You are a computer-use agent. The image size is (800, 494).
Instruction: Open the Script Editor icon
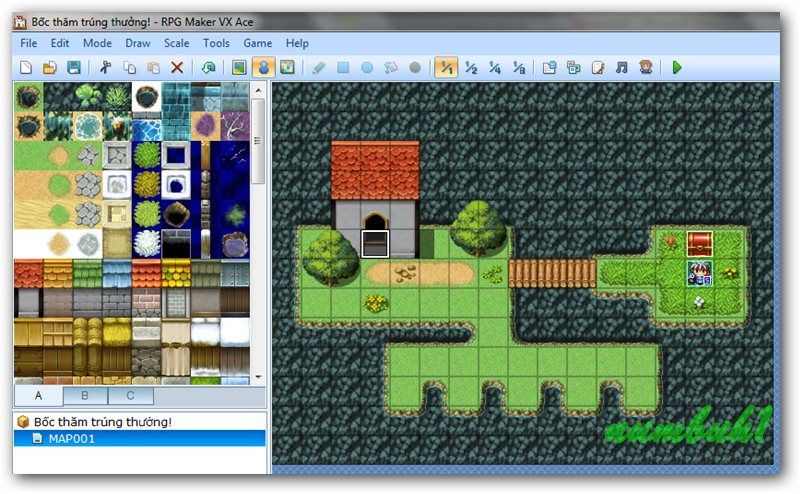pos(598,67)
